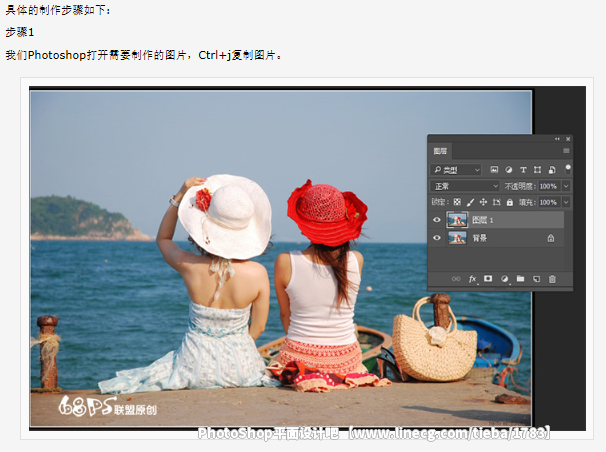Screen dimensions: 606x452
Task: Hide the 背景 layer via eye icon
Action: (437, 238)
